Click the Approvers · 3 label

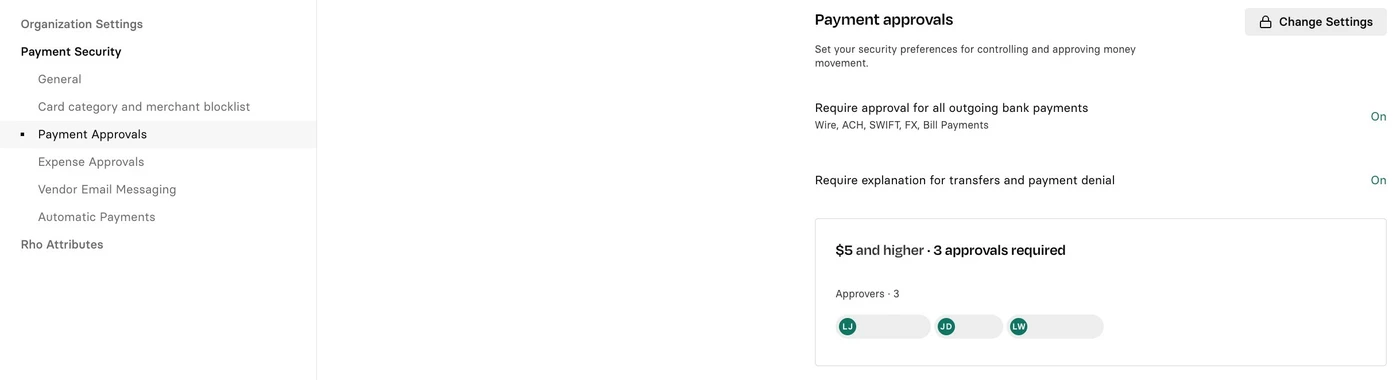click(867, 294)
